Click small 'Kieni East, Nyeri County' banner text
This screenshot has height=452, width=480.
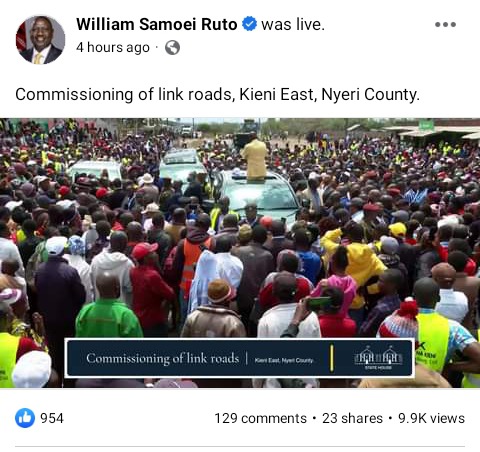click(x=284, y=360)
